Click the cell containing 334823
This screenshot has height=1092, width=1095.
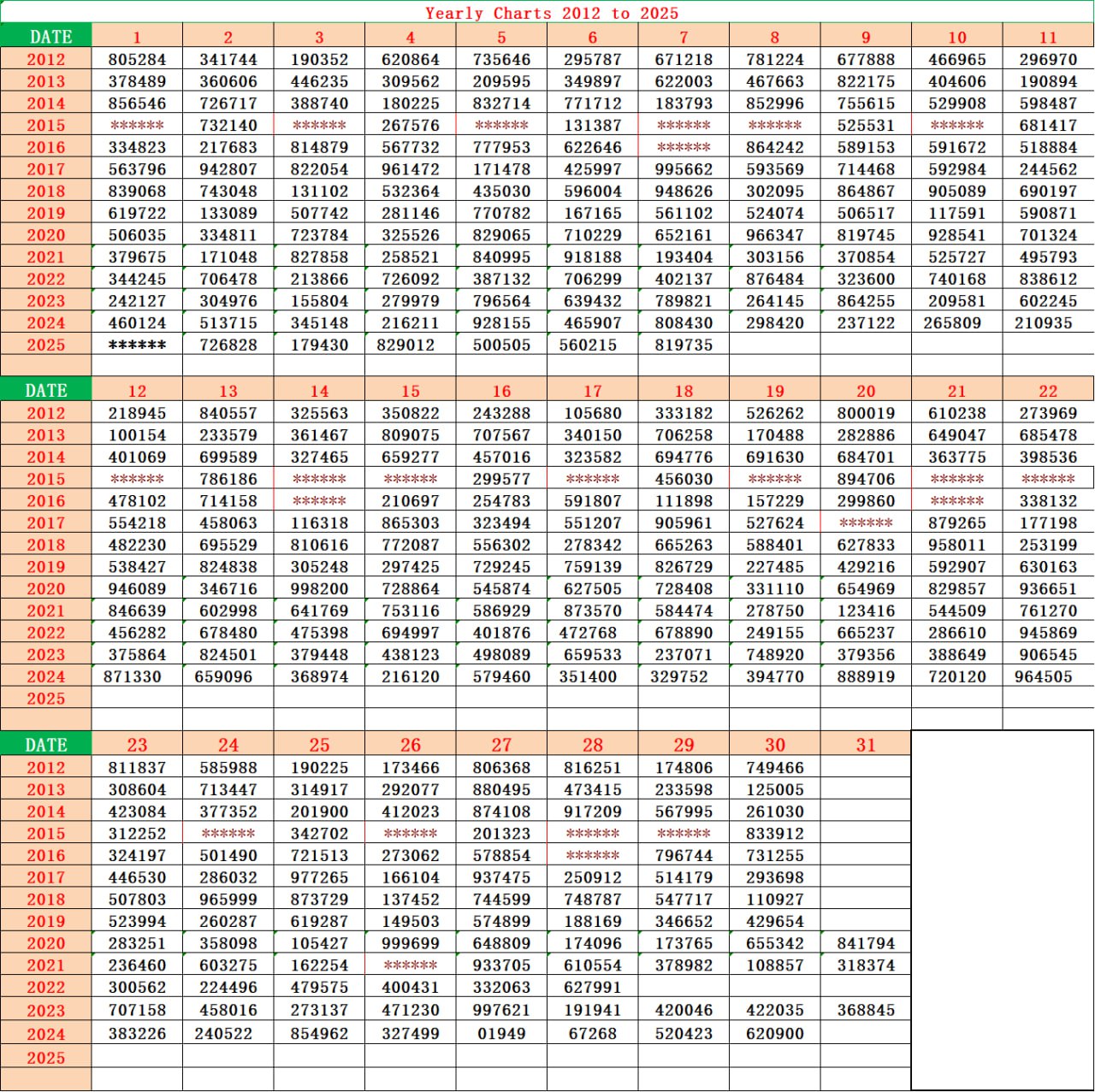click(x=137, y=147)
